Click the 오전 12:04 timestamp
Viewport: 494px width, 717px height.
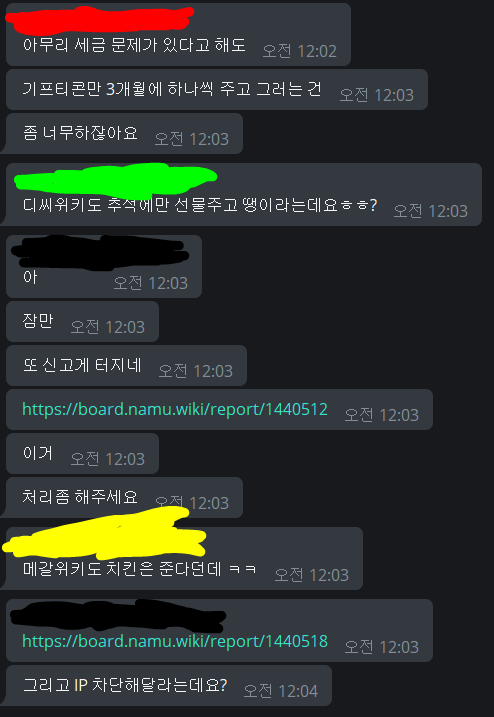coord(280,690)
